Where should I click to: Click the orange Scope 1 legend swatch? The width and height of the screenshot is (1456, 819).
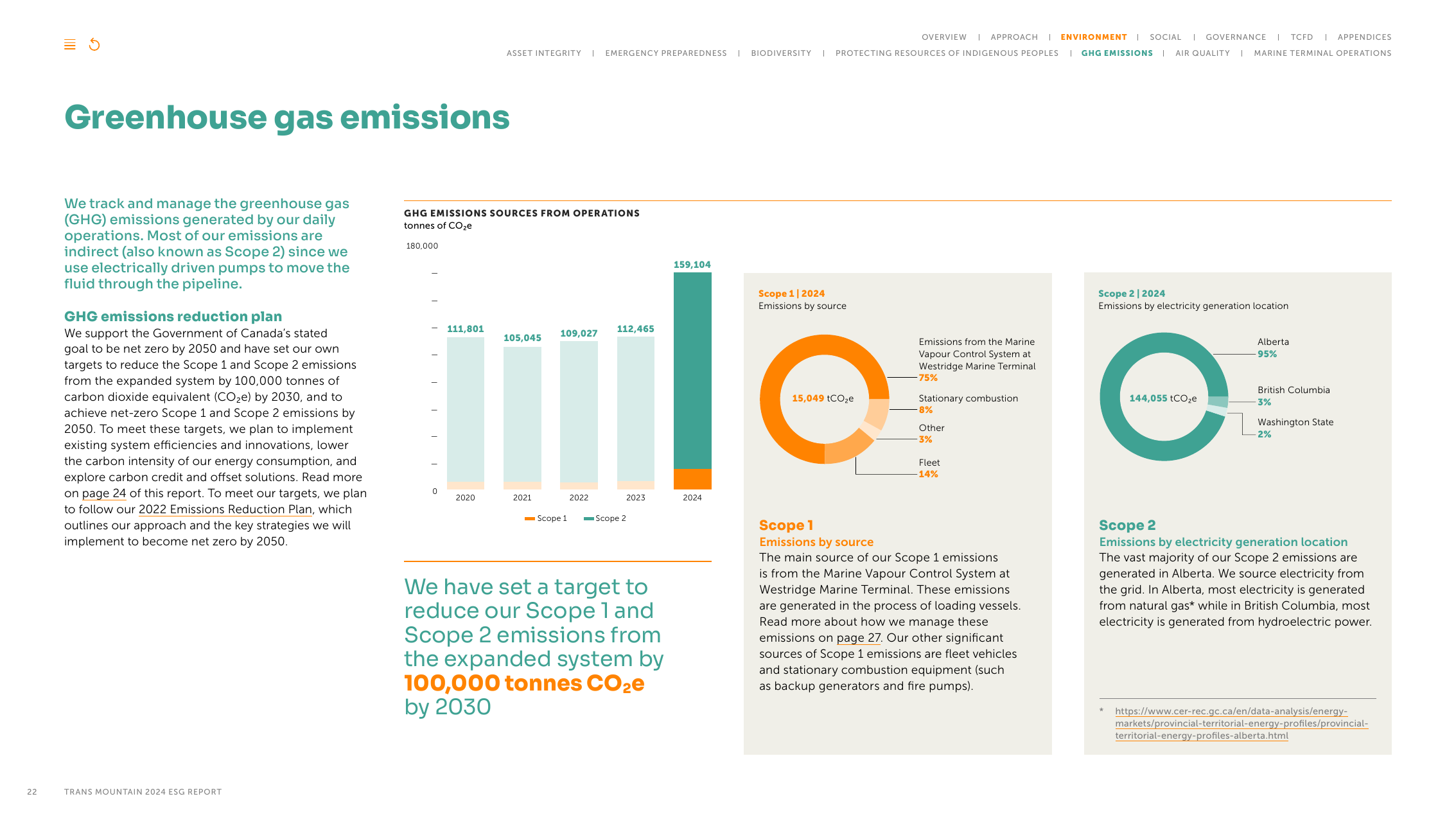[530, 518]
